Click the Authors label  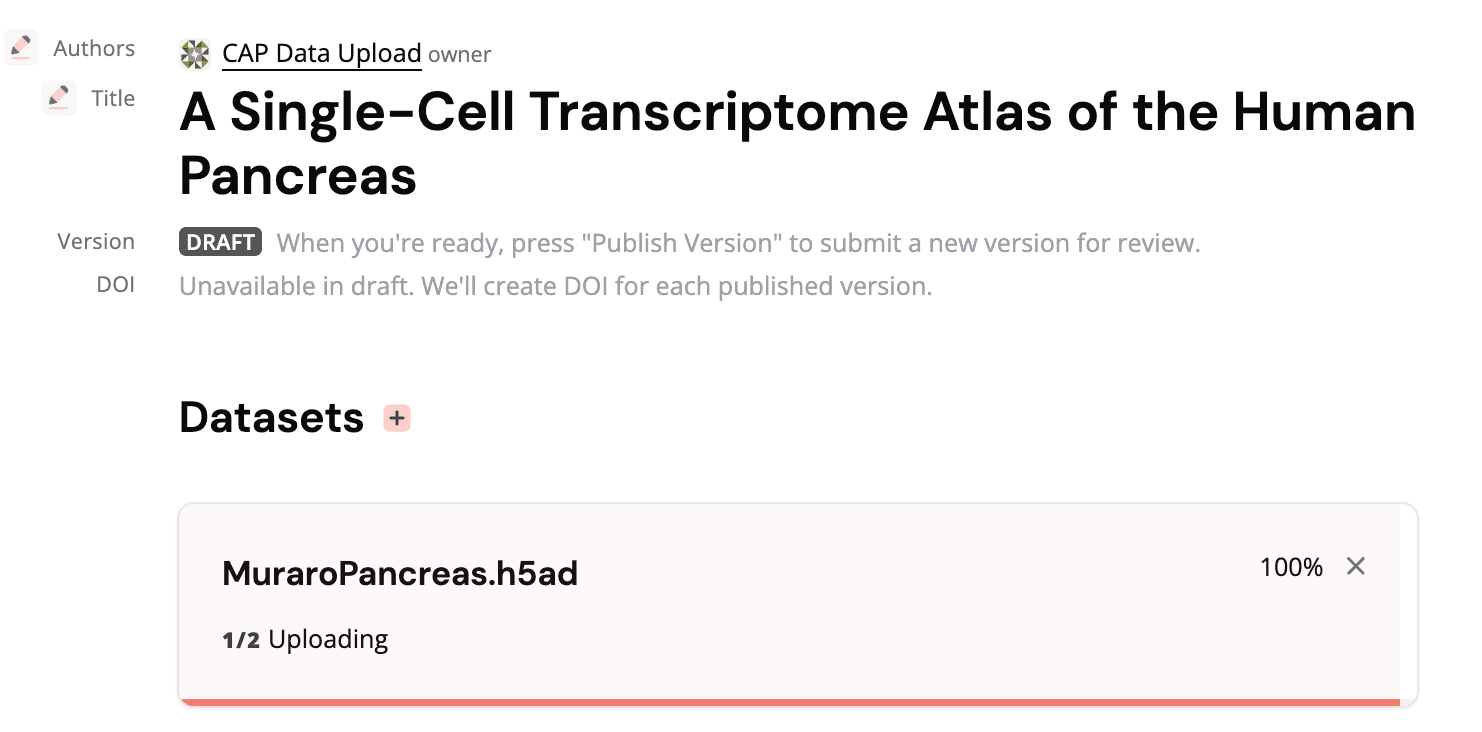click(x=94, y=48)
